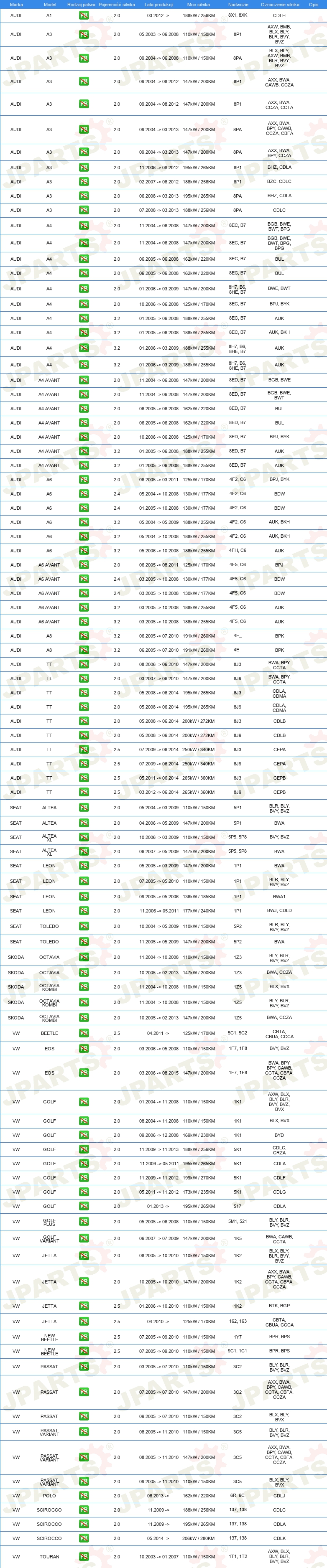
Task: Click the fuel icon in the VW TOURAN row
Action: [84, 1556]
